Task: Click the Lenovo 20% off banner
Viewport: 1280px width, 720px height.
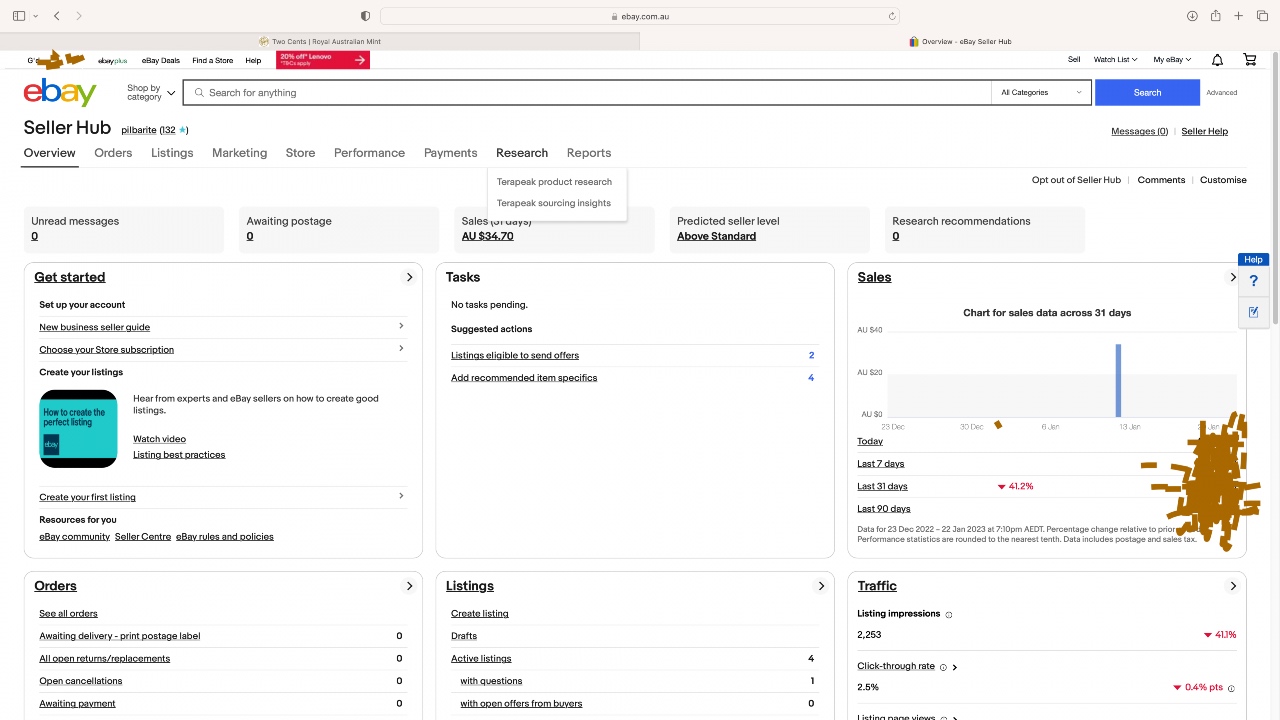Action: (323, 60)
